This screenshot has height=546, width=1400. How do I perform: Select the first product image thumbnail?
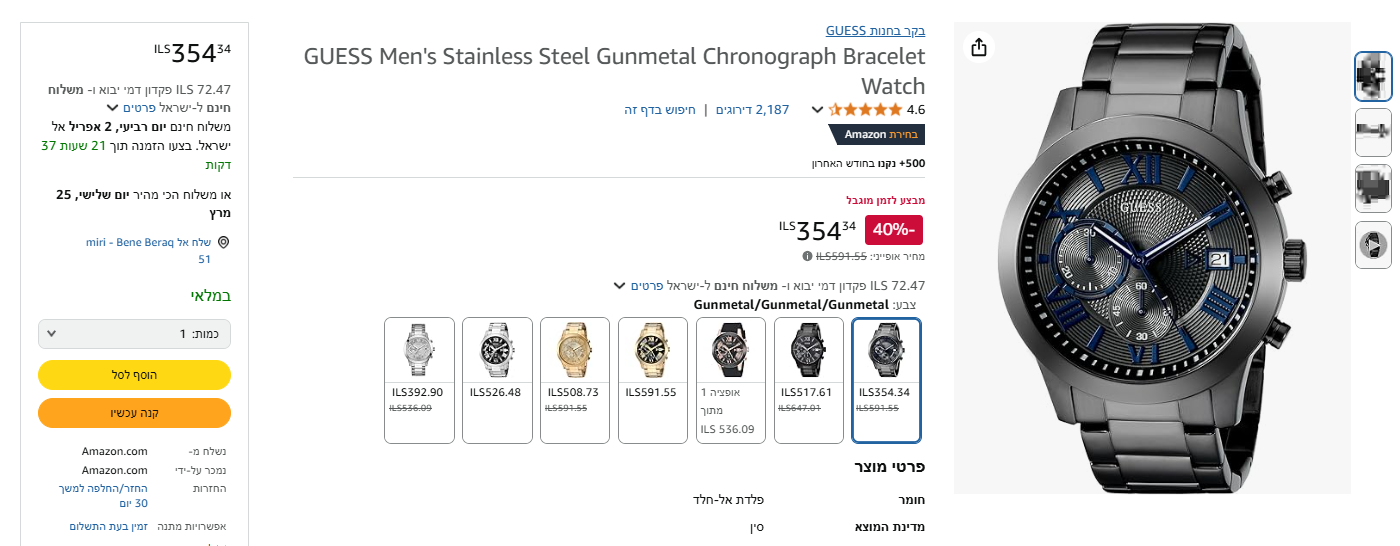click(x=1373, y=76)
